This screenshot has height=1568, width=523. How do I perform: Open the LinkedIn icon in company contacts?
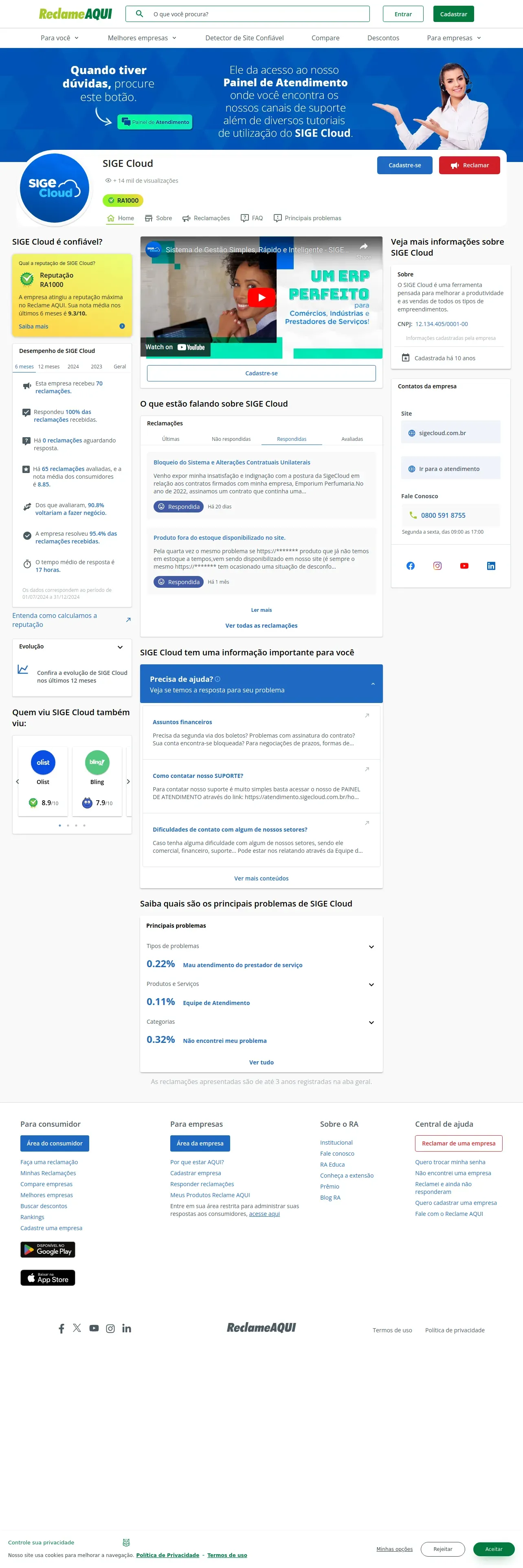click(491, 565)
